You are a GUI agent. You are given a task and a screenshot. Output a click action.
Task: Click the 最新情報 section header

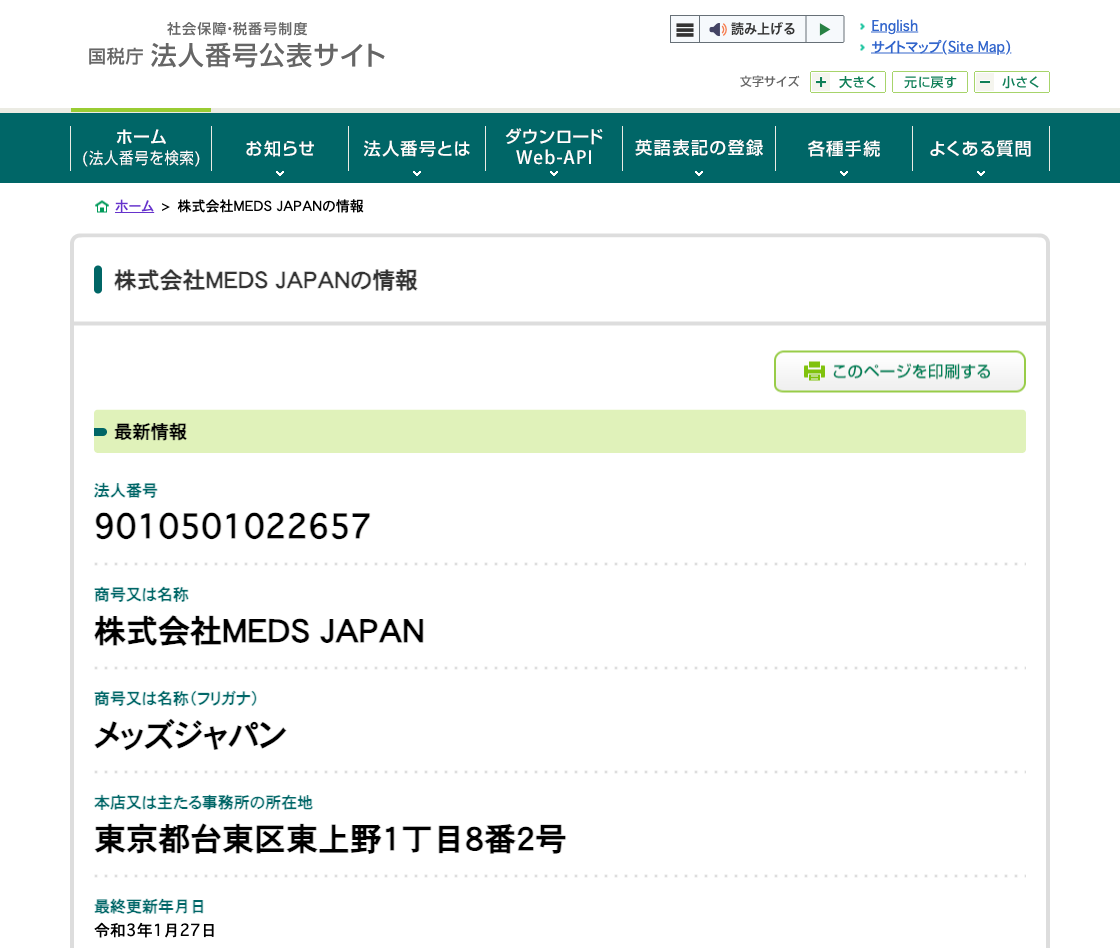[x=560, y=431]
